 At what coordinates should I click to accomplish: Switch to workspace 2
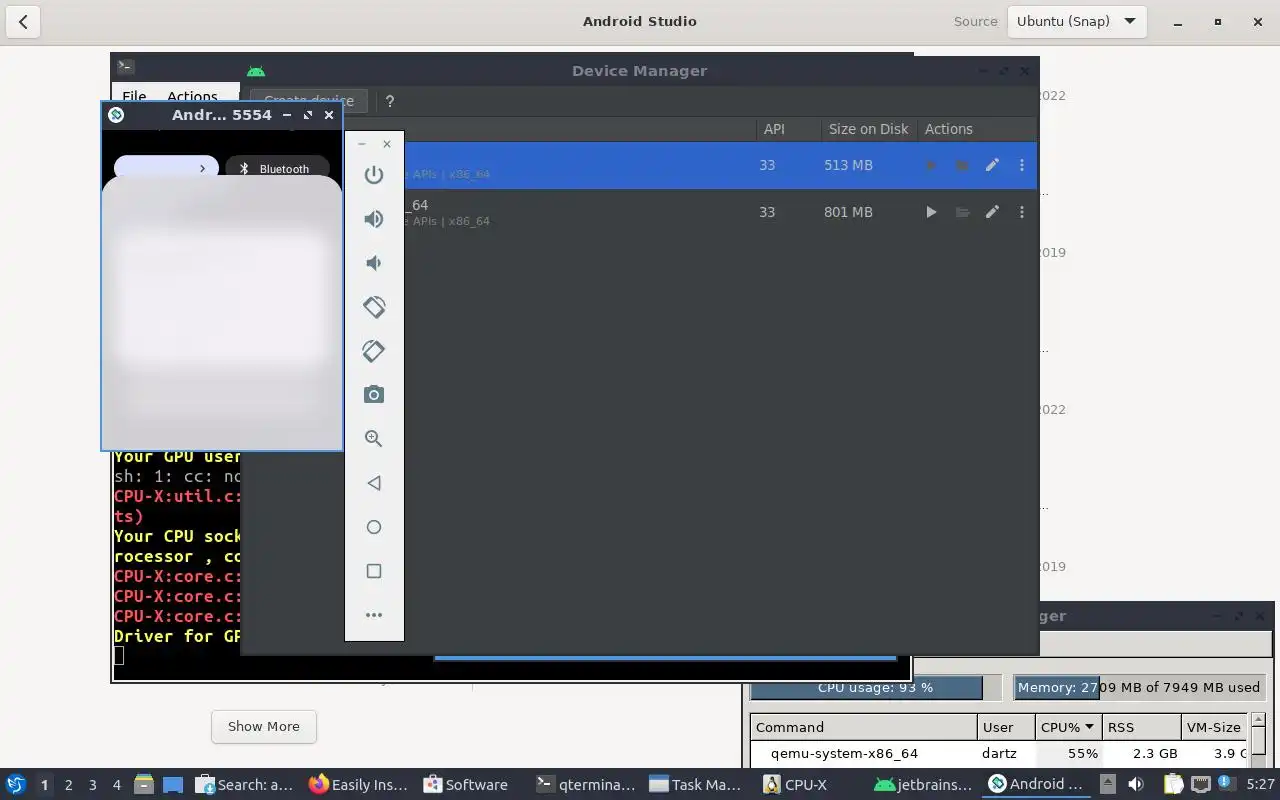pyautogui.click(x=68, y=785)
